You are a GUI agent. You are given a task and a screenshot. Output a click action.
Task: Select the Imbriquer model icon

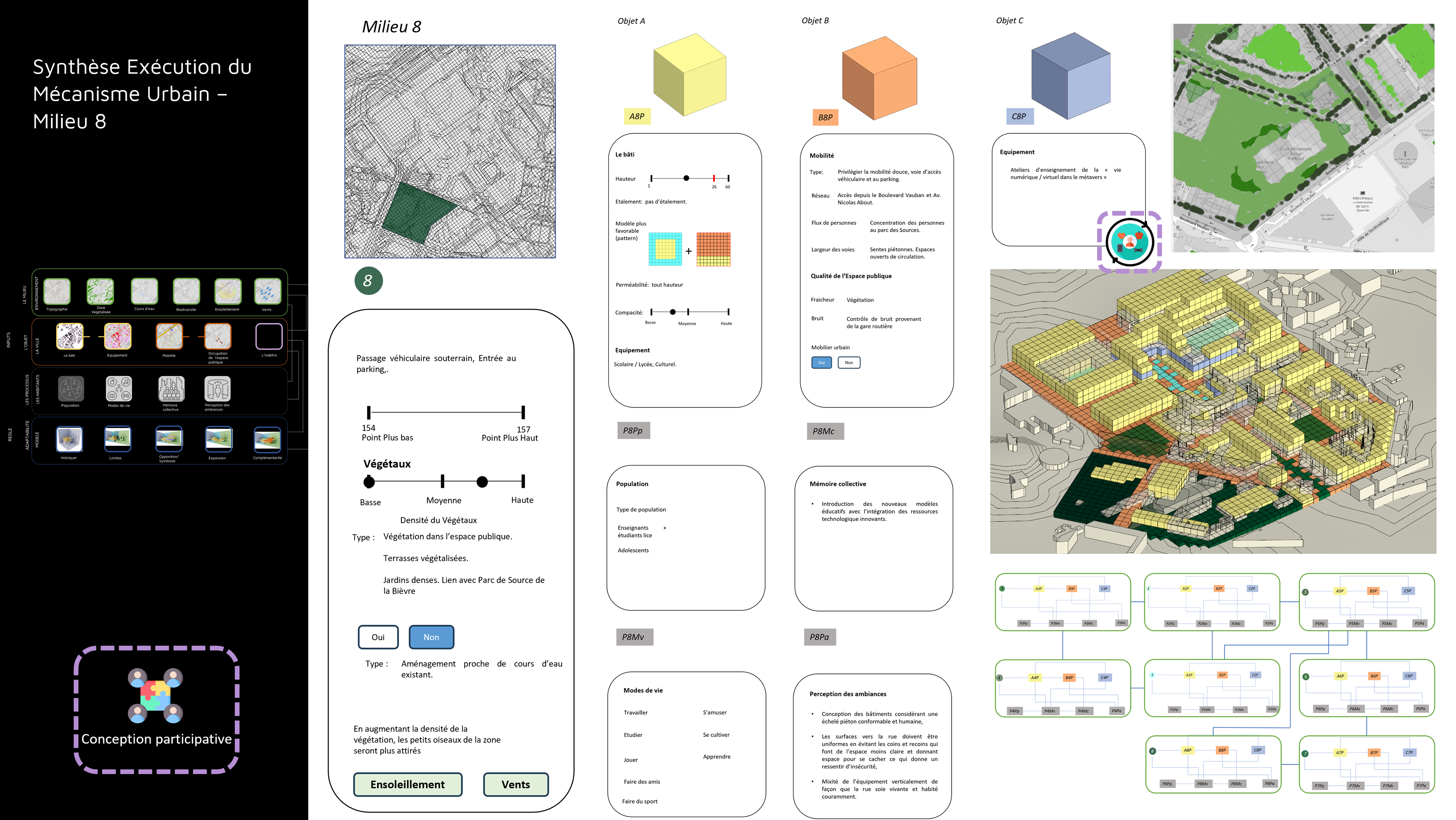[69, 439]
